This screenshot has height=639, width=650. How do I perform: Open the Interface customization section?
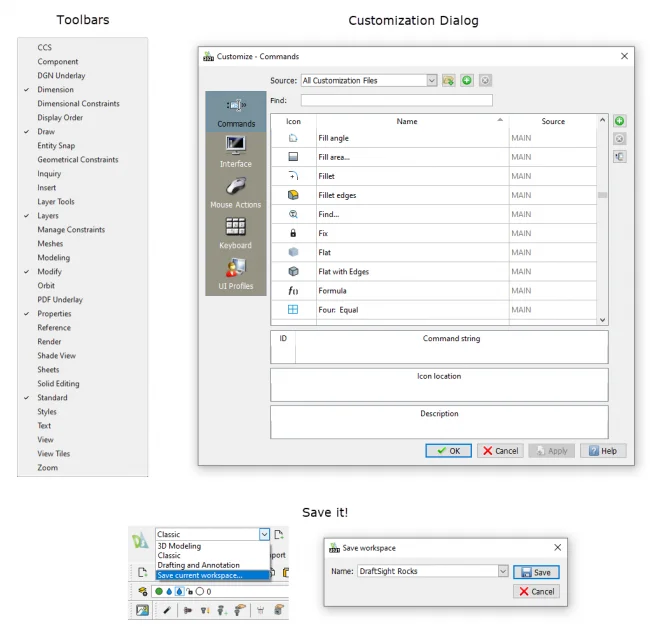(236, 152)
